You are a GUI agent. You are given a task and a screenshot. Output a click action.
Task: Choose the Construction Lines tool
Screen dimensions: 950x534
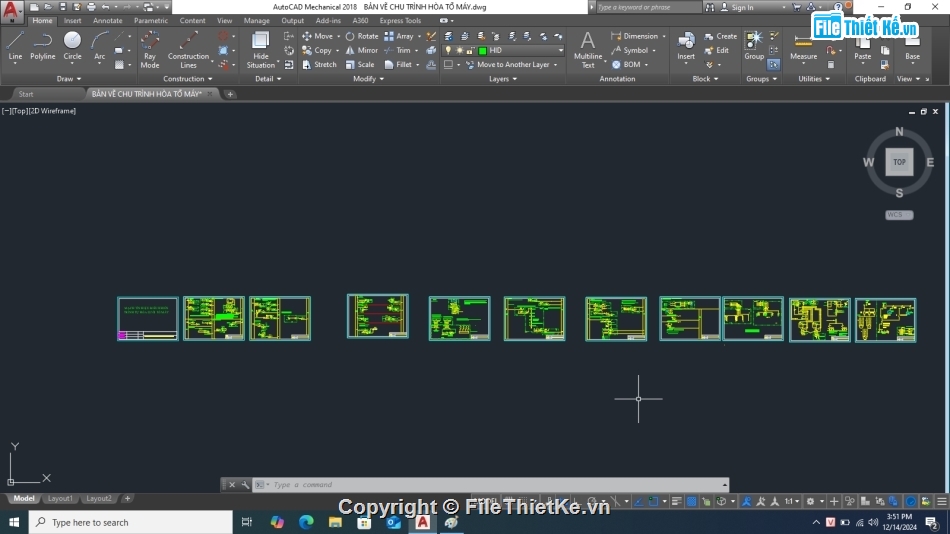pyautogui.click(x=188, y=50)
